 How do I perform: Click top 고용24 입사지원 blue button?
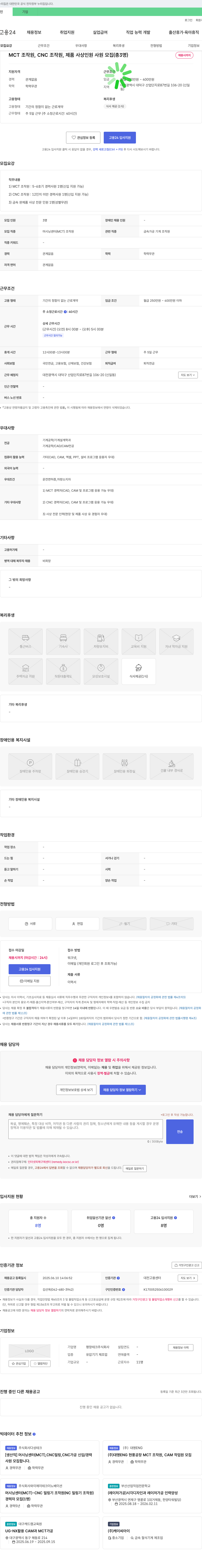coord(120,138)
